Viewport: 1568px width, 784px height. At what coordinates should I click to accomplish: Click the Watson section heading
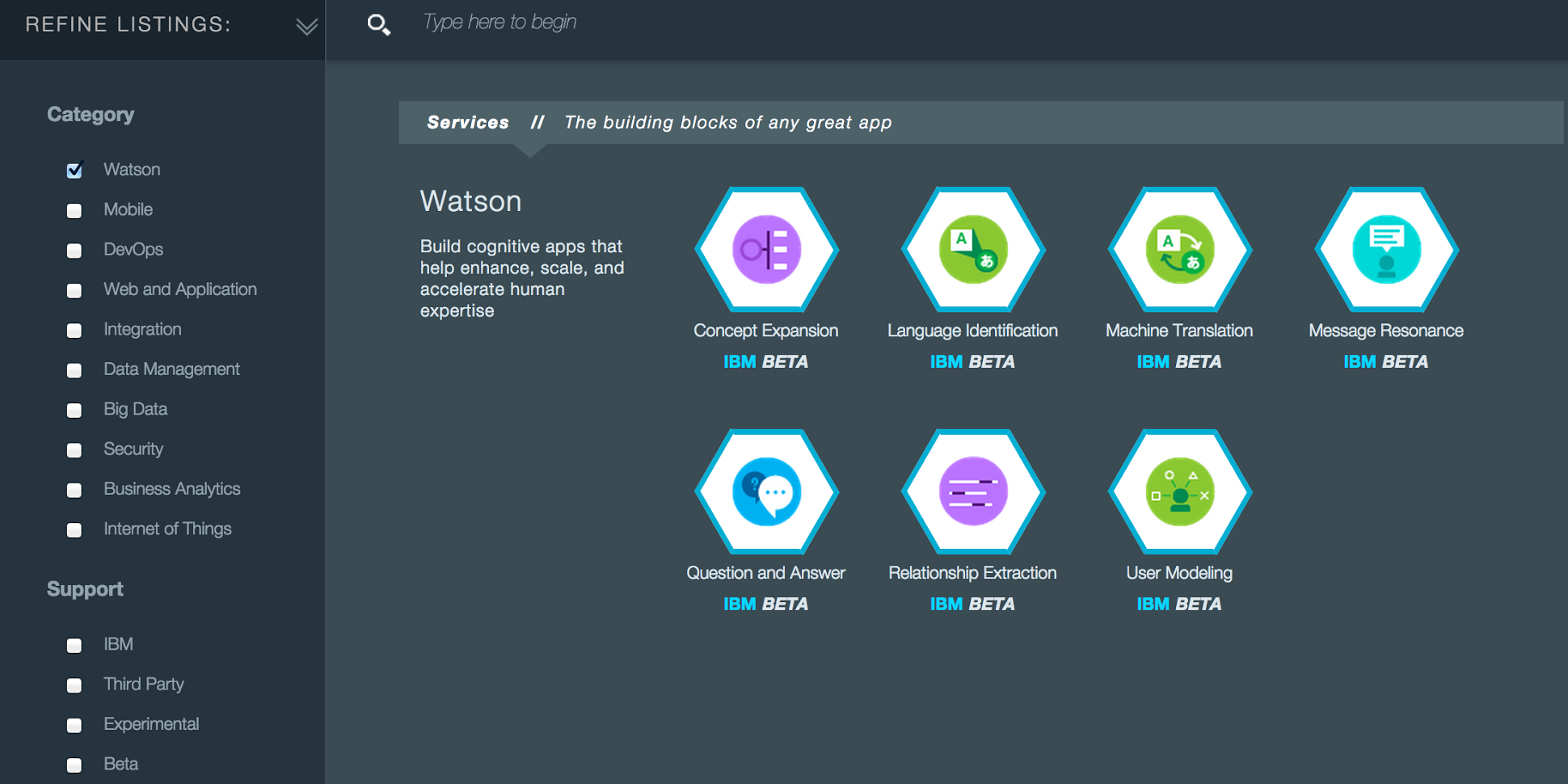click(x=471, y=201)
